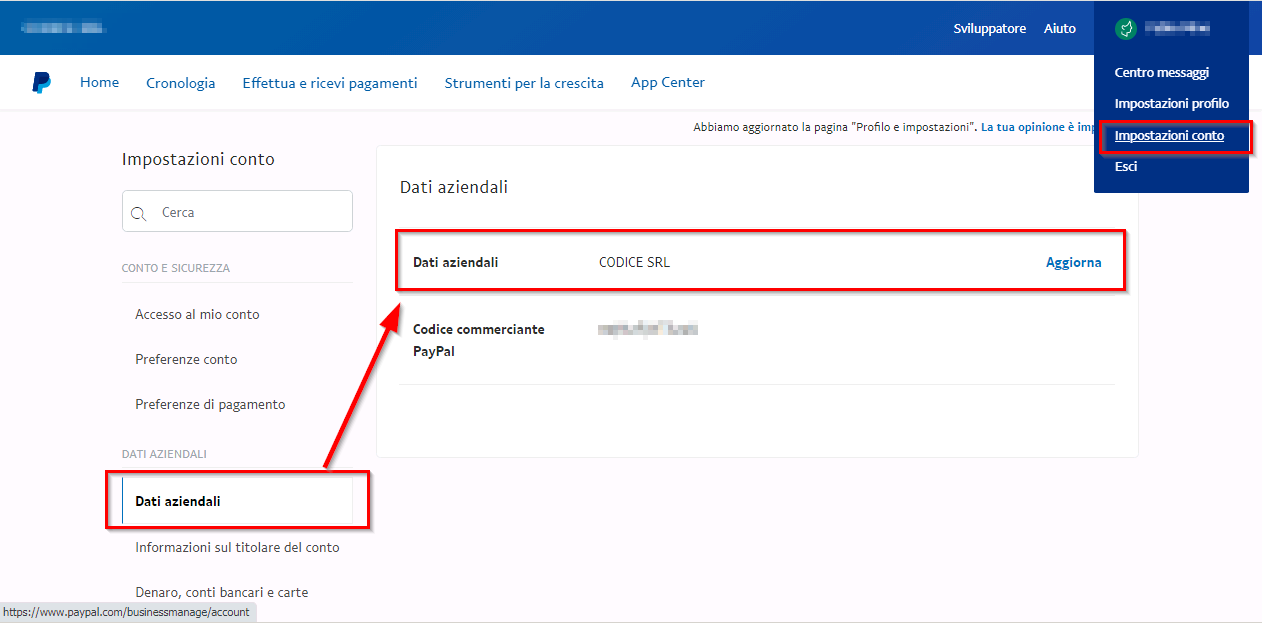
Task: Click the Aggiorna link
Action: click(1074, 263)
